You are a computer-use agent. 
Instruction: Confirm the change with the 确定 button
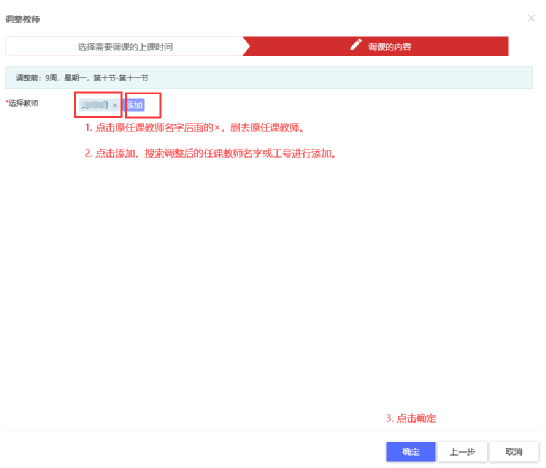coord(411,452)
